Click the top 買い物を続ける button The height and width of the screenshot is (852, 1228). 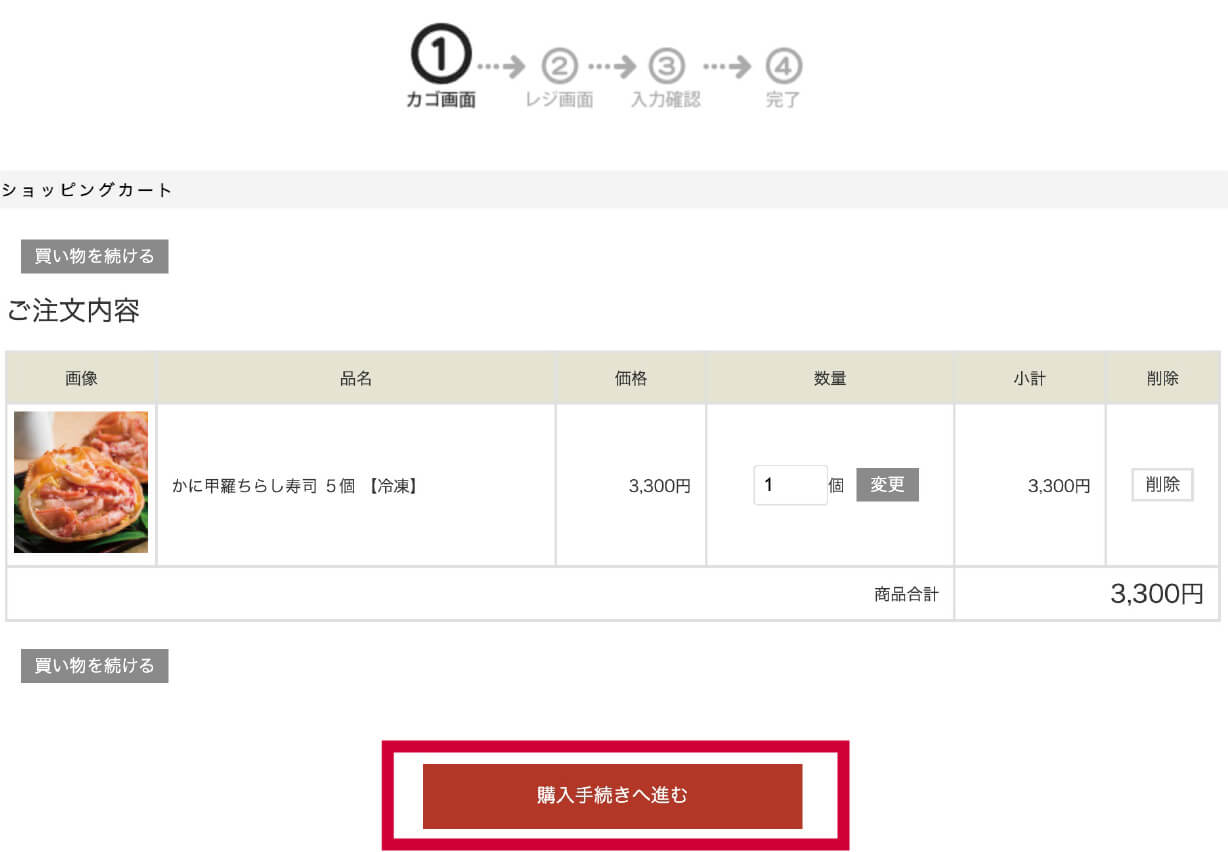(94, 256)
